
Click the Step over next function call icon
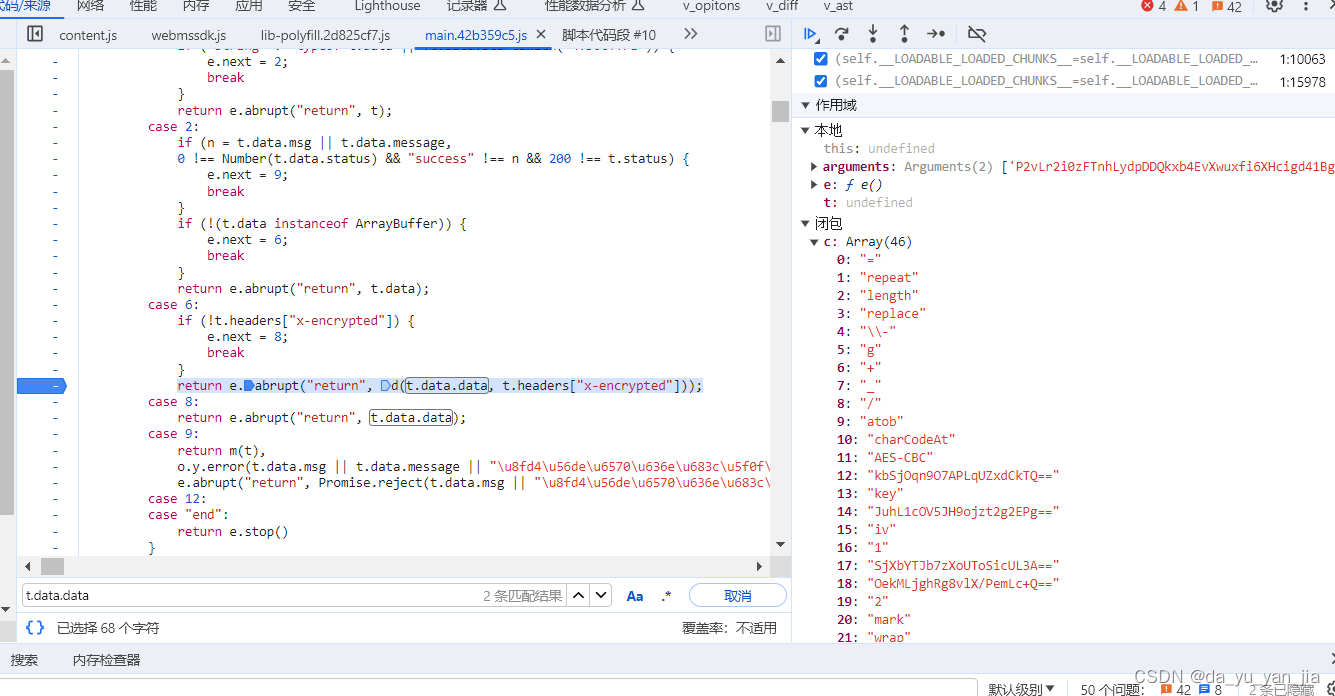click(x=841, y=33)
